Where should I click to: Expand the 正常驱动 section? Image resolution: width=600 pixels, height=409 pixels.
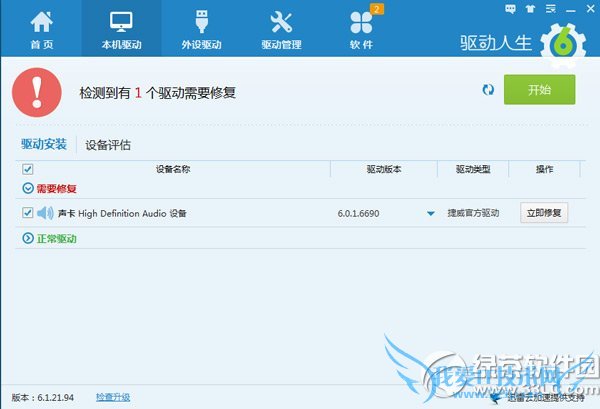[28, 238]
